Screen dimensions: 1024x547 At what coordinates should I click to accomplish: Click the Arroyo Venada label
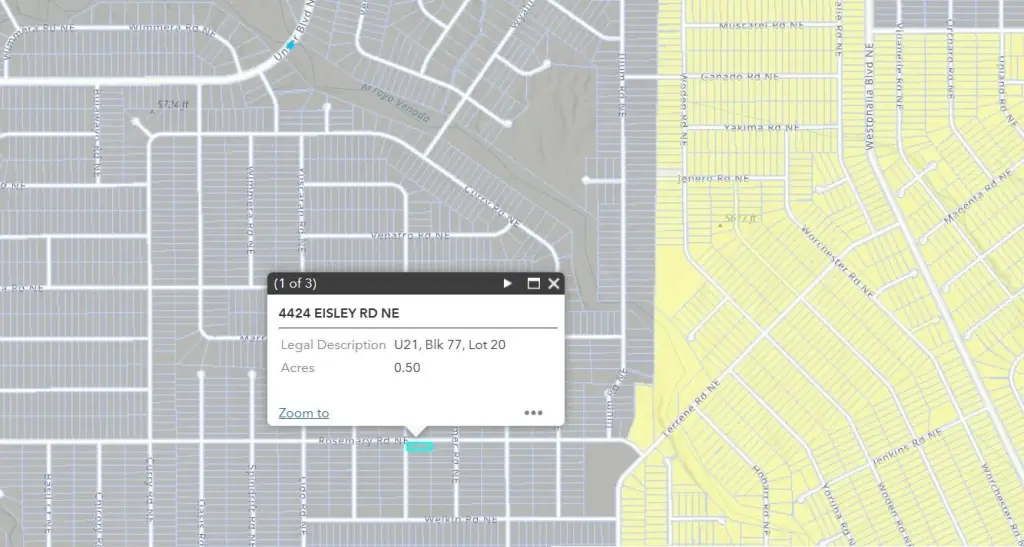pyautogui.click(x=396, y=104)
